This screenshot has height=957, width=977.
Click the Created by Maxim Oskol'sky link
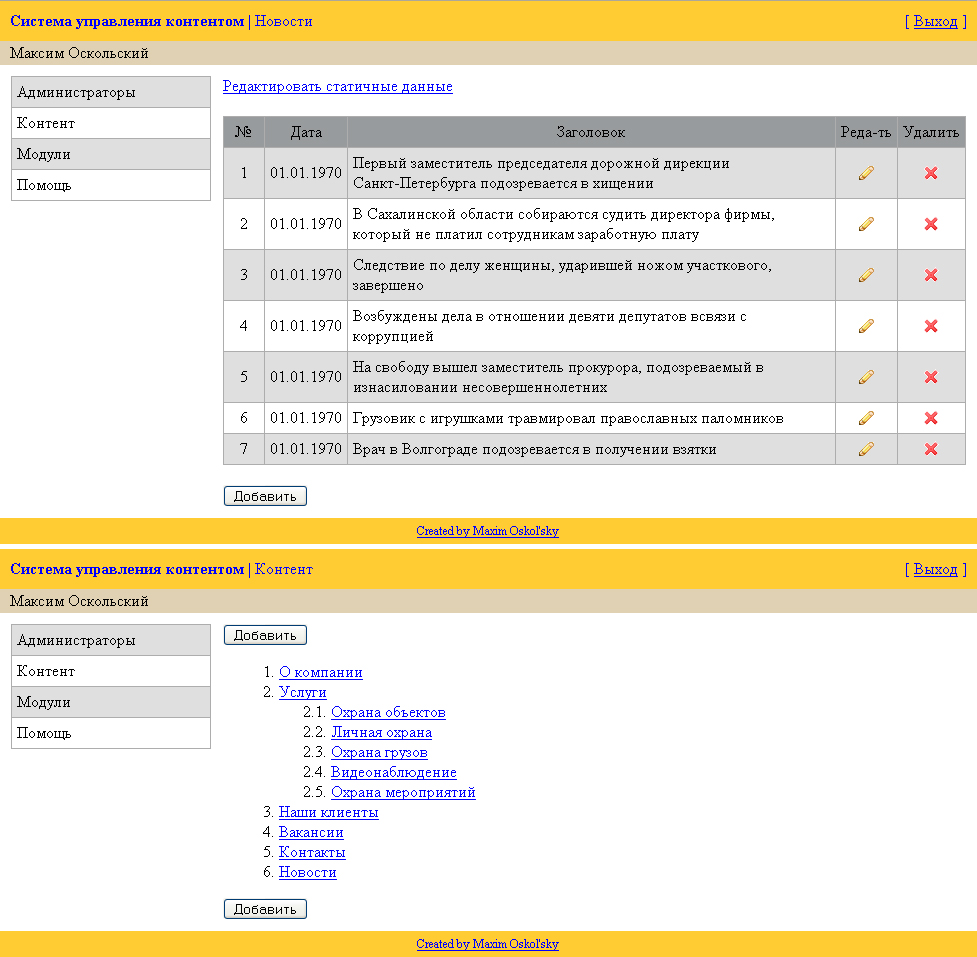(488, 531)
